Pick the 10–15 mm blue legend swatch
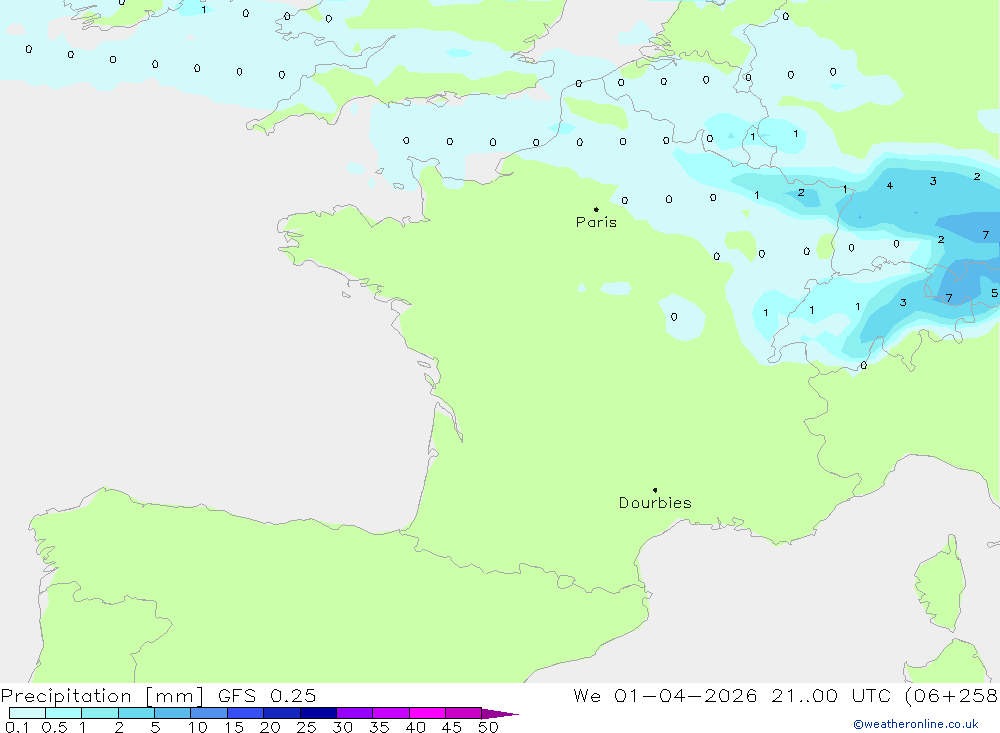This screenshot has width=1000, height=733. click(x=209, y=713)
